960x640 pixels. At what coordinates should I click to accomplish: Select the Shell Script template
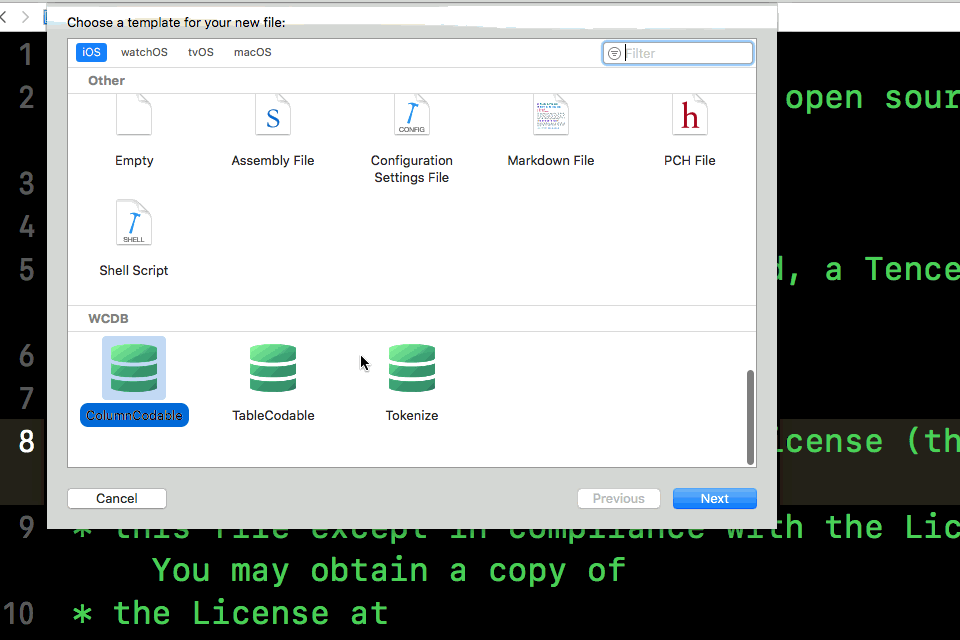click(x=134, y=226)
